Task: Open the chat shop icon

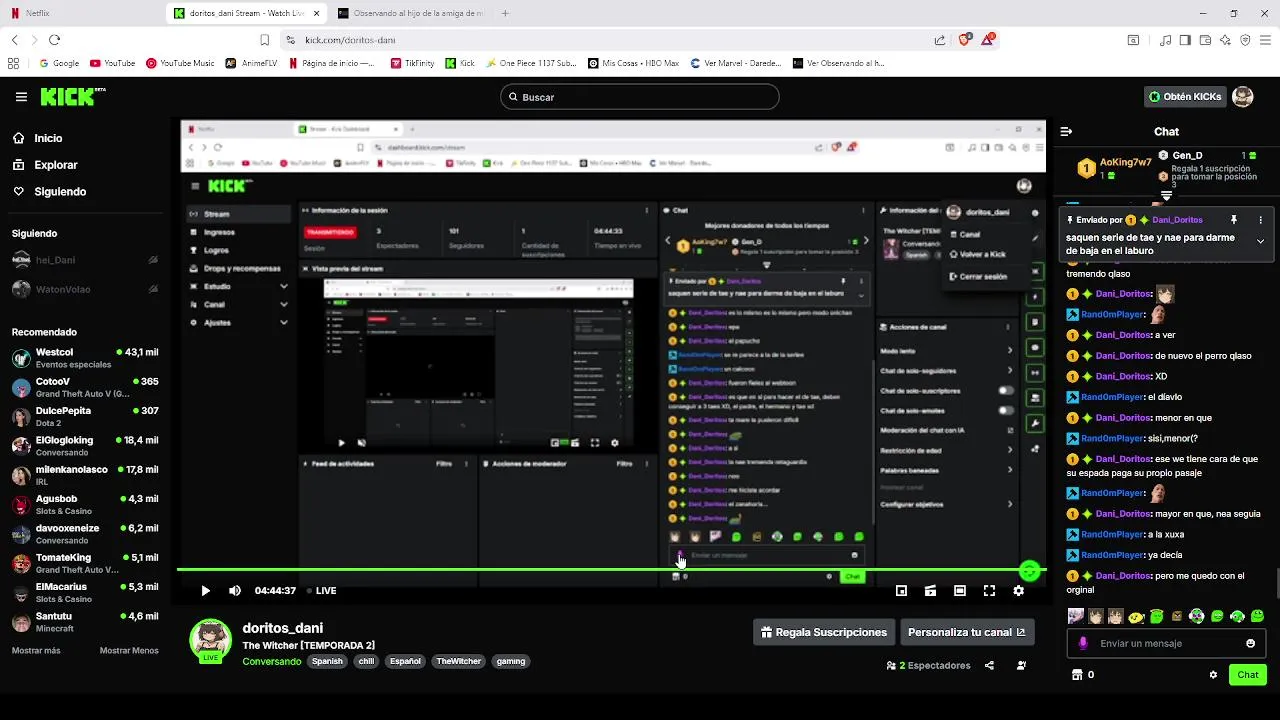Action: pyautogui.click(x=1077, y=675)
